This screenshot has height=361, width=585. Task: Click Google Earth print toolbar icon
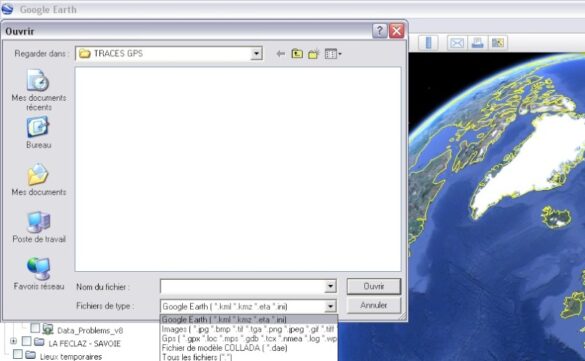pos(478,43)
